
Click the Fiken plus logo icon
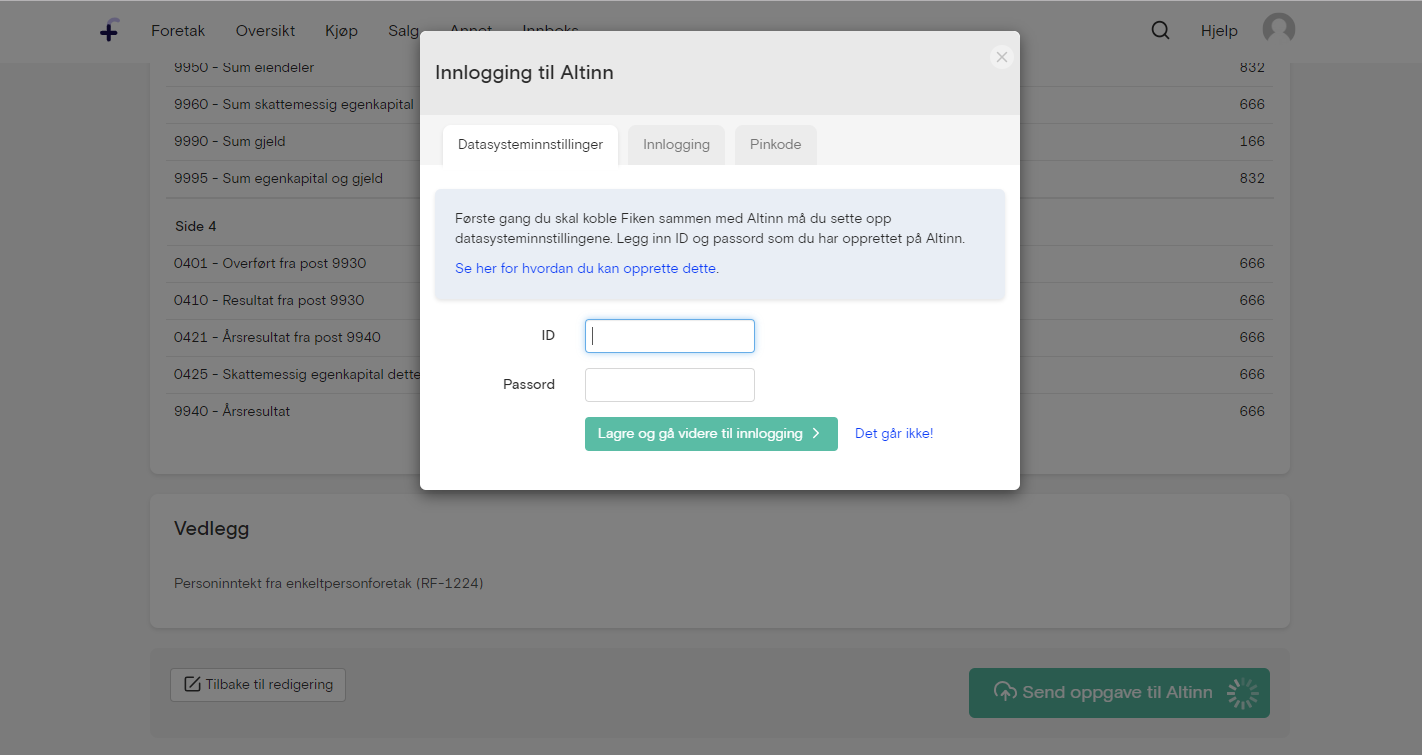(110, 30)
